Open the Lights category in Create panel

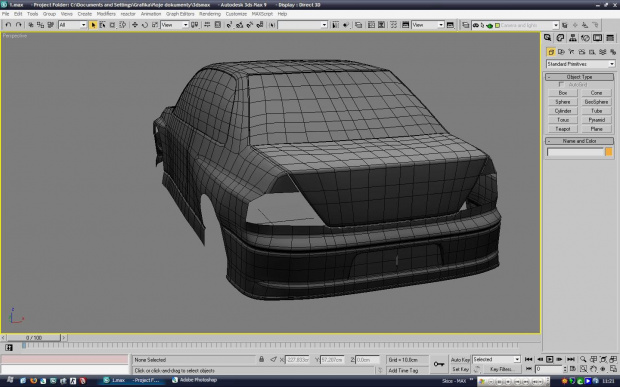[x=571, y=52]
